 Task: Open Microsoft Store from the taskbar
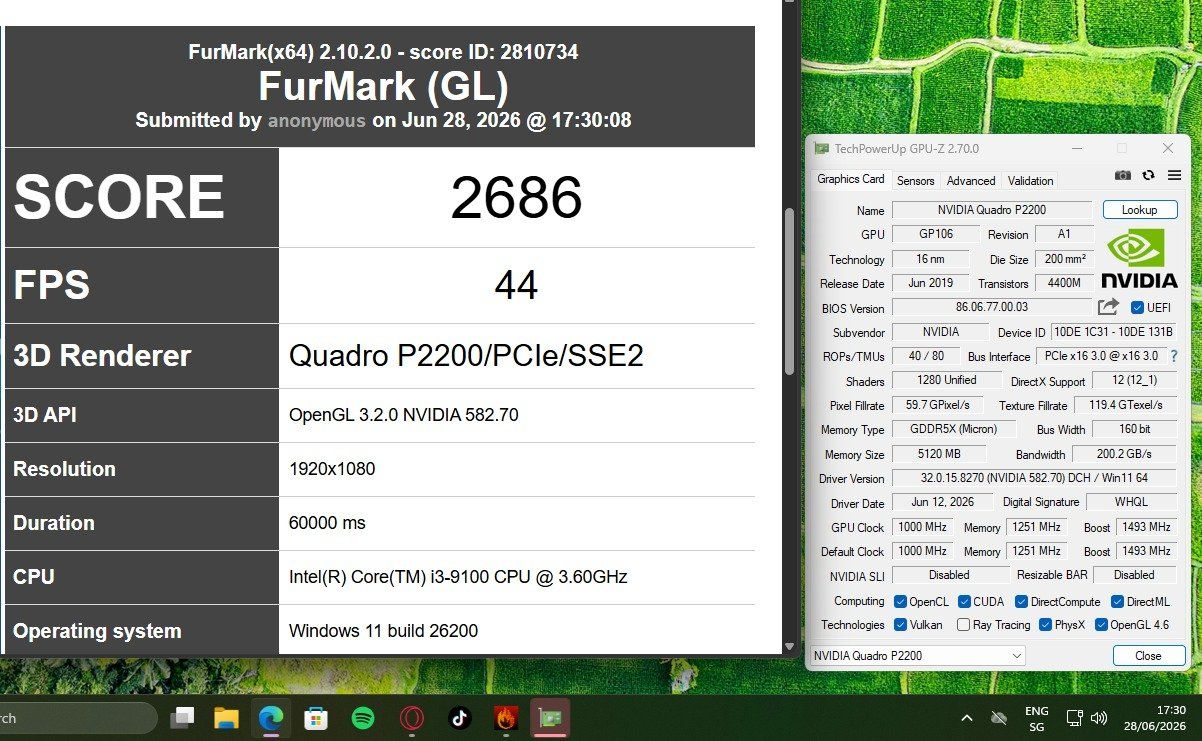tap(316, 718)
